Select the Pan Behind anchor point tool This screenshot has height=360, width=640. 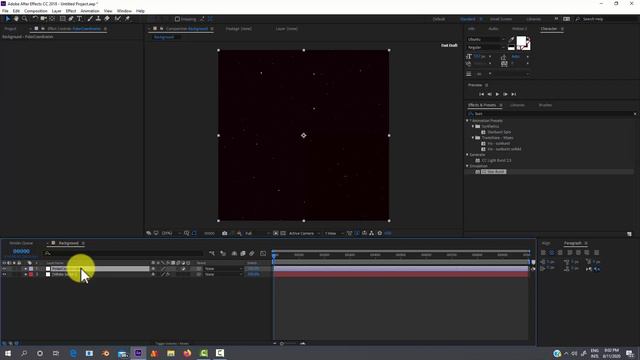coord(52,19)
